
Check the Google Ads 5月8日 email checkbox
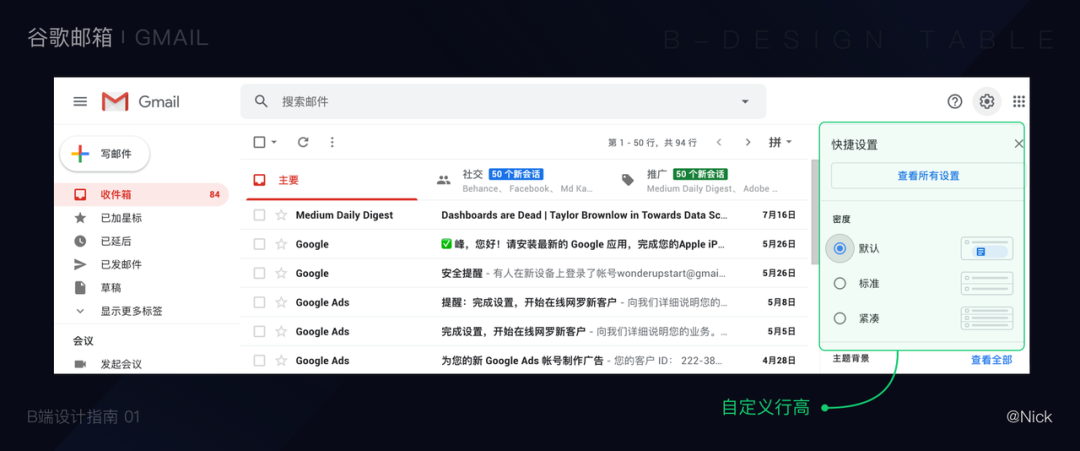click(259, 302)
